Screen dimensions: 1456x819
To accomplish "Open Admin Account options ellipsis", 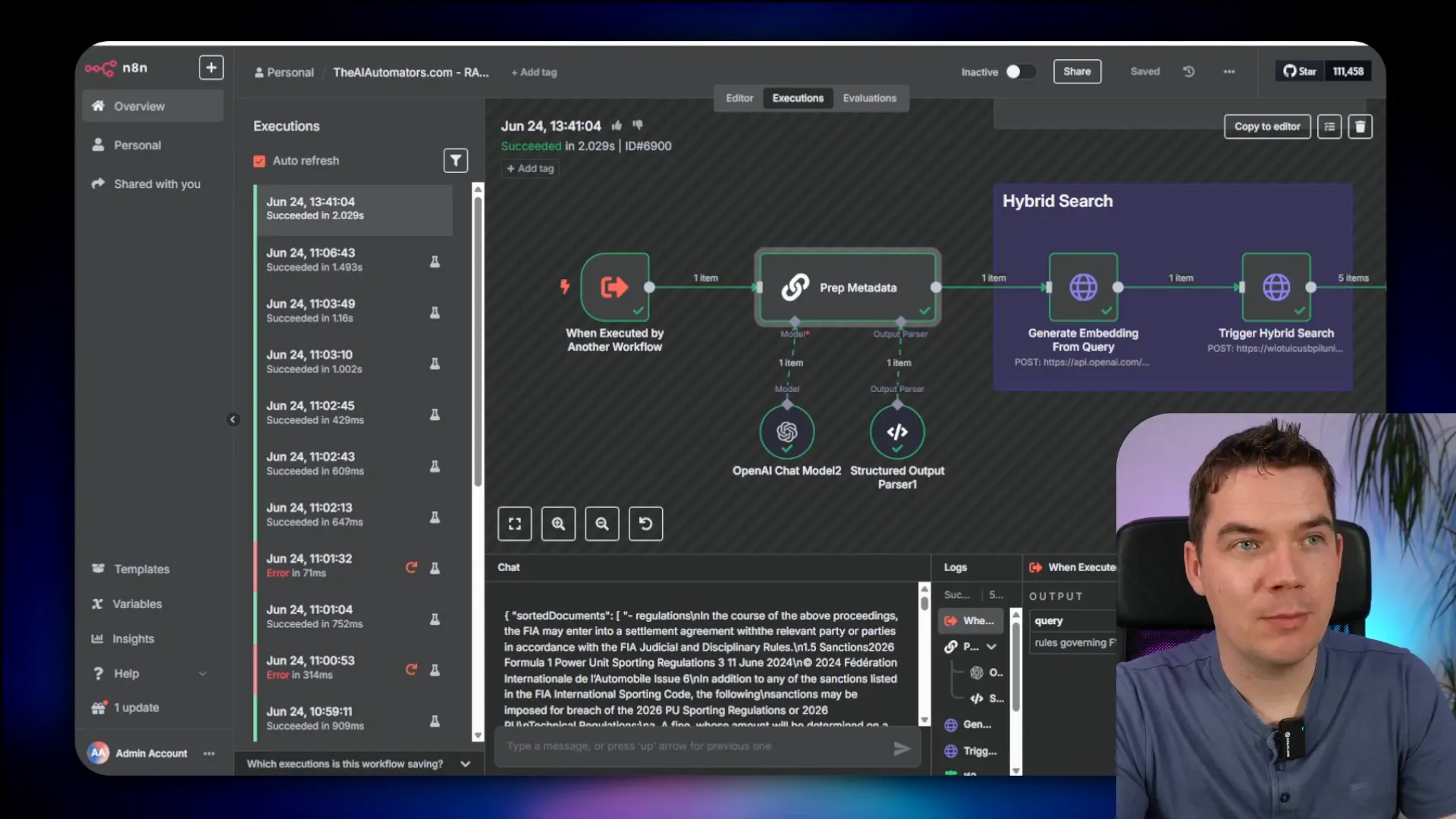I will 209,753.
